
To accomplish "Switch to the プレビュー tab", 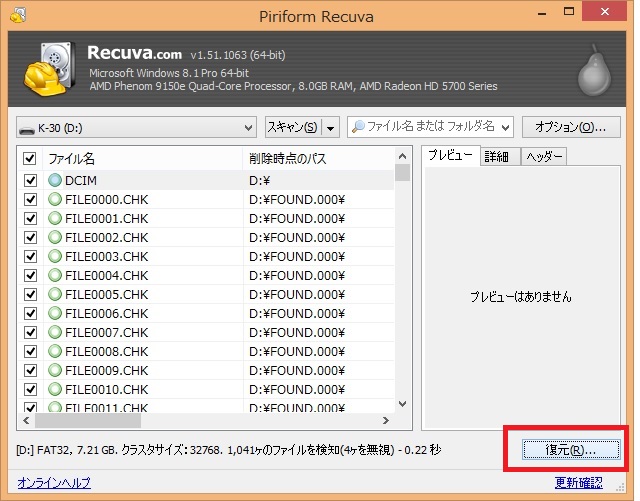I will 450,155.
